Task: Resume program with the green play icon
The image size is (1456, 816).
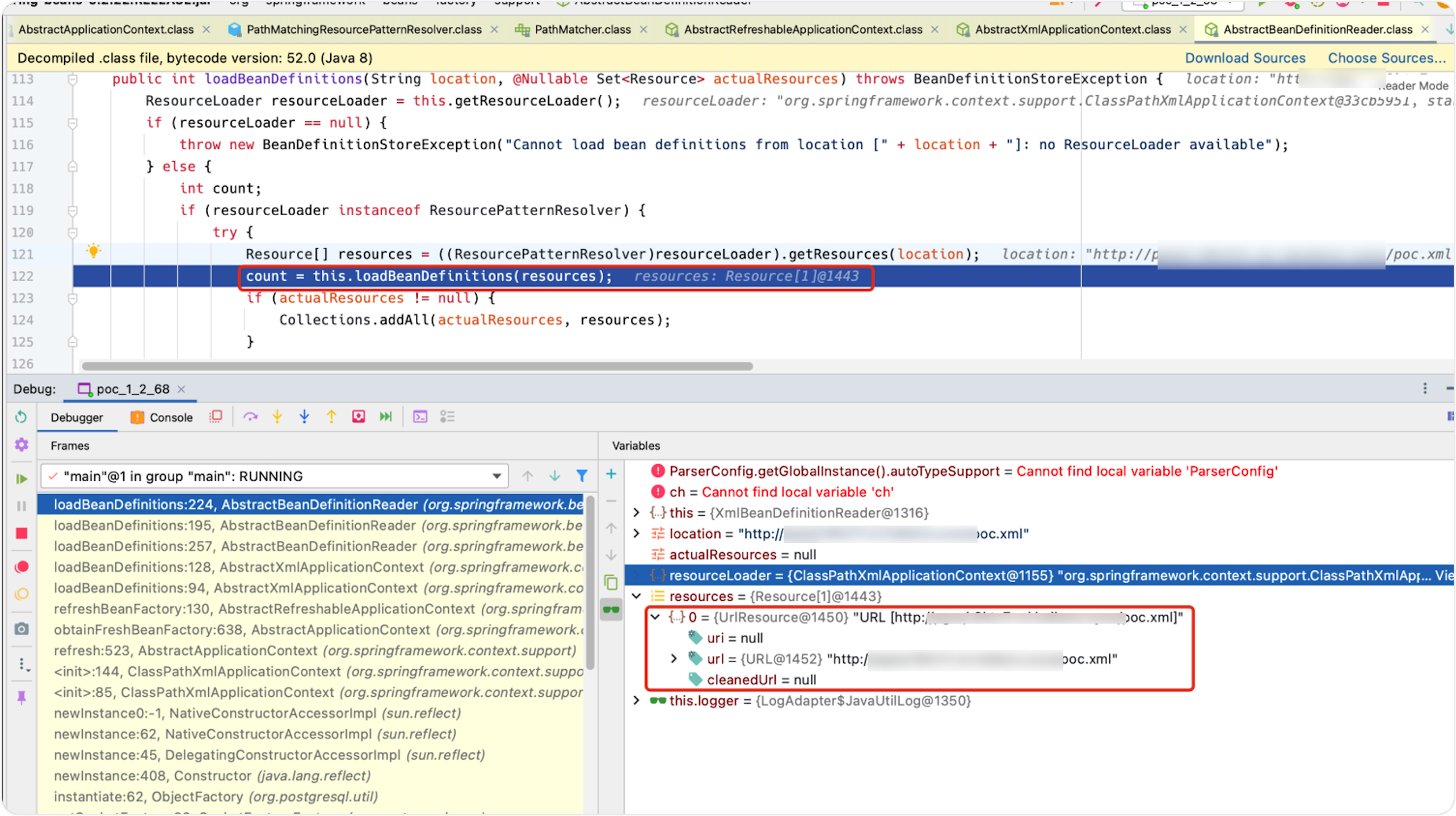Action: [x=22, y=479]
